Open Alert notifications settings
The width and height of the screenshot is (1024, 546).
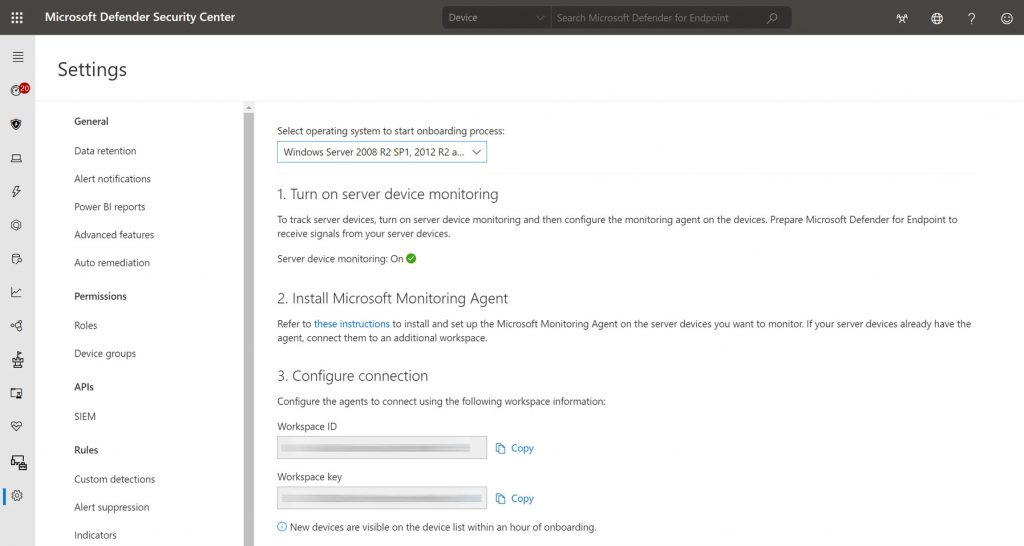click(112, 179)
